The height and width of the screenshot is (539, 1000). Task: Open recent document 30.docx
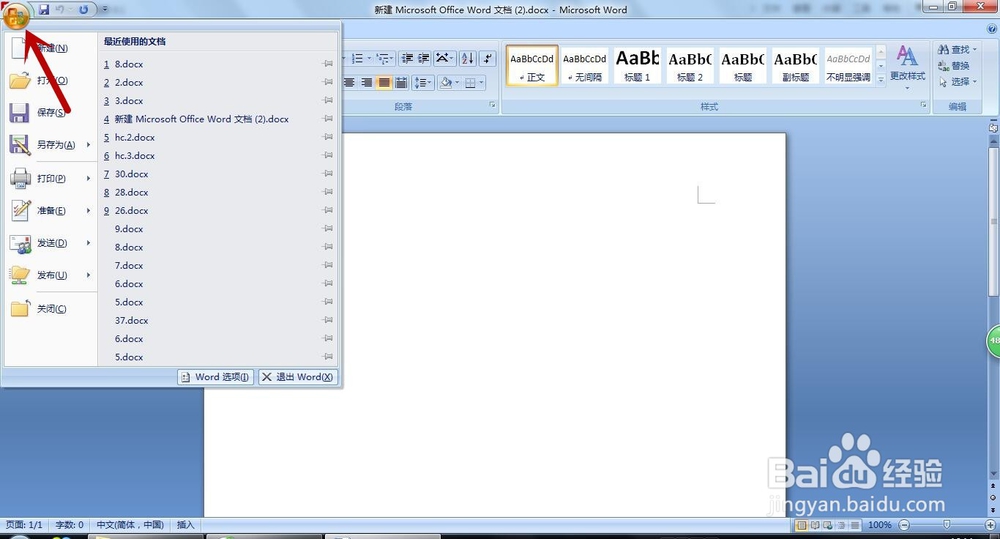click(x=219, y=174)
